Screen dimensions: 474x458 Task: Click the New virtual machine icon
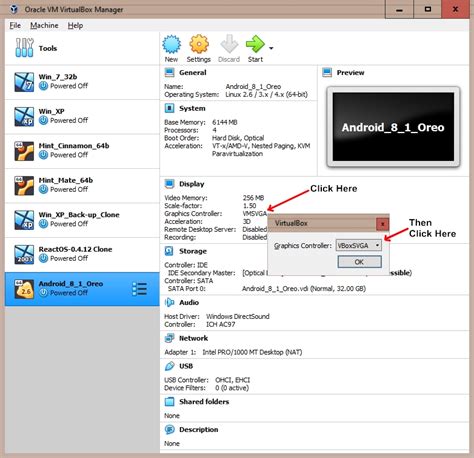[172, 44]
